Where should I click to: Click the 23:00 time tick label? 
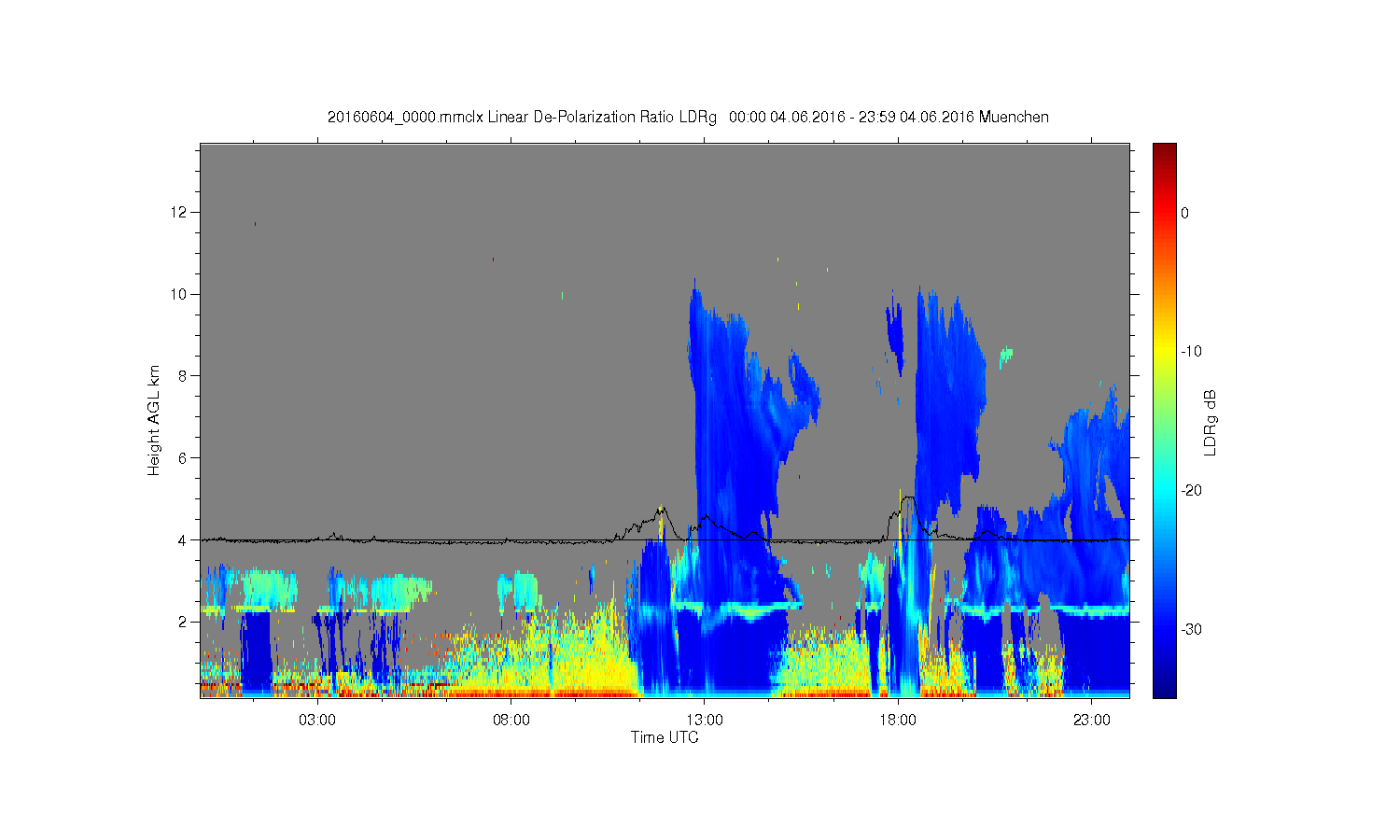point(1092,721)
